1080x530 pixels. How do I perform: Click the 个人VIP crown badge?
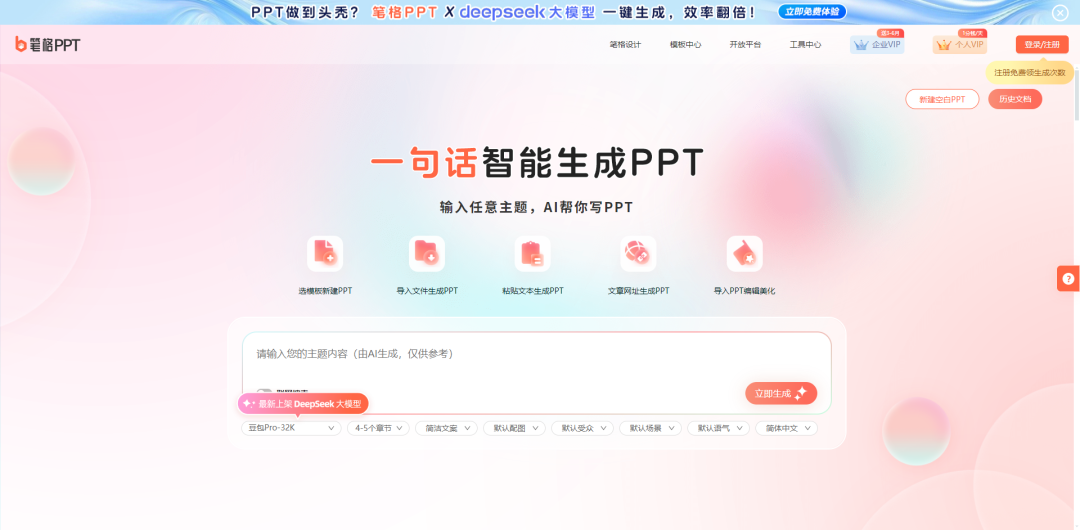960,45
